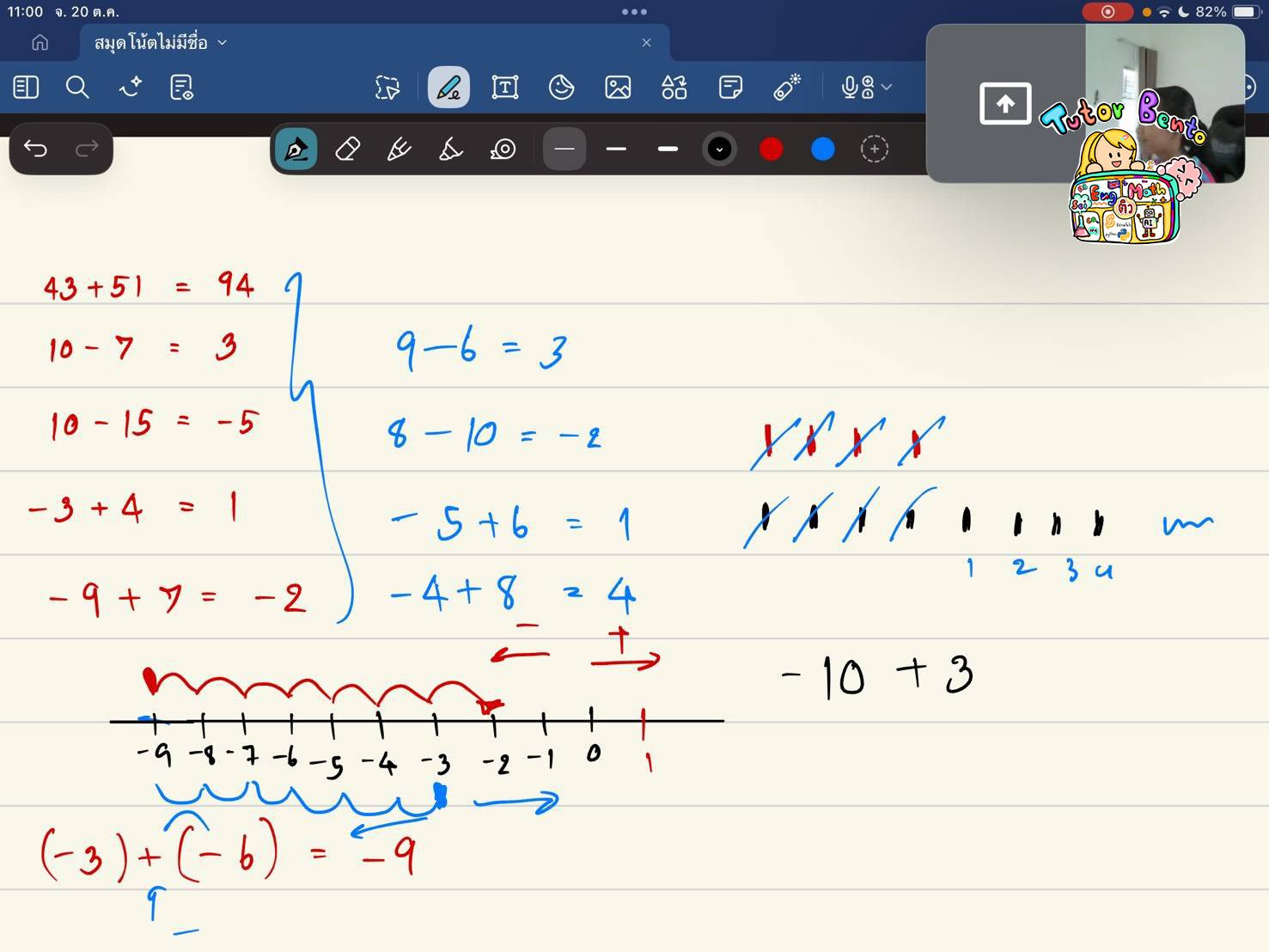
Task: Select the Shapes tool
Action: pos(674,87)
